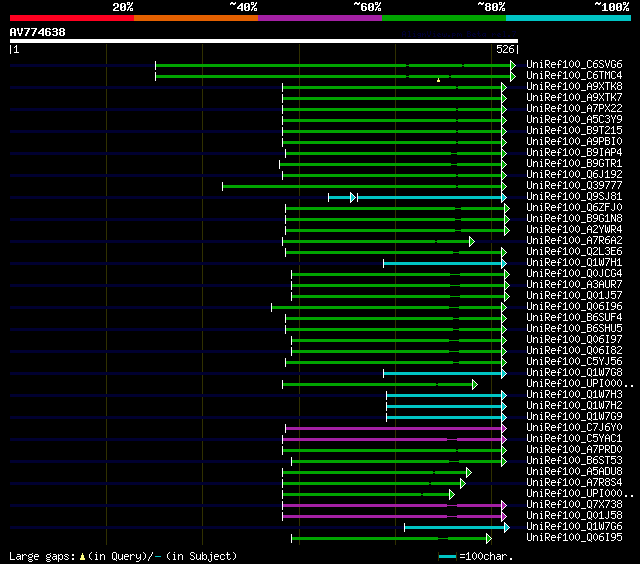Image resolution: width=640 pixels, height=564 pixels.
Task: Select the UniRef100_Q1W7H3 label
Action: (574, 395)
